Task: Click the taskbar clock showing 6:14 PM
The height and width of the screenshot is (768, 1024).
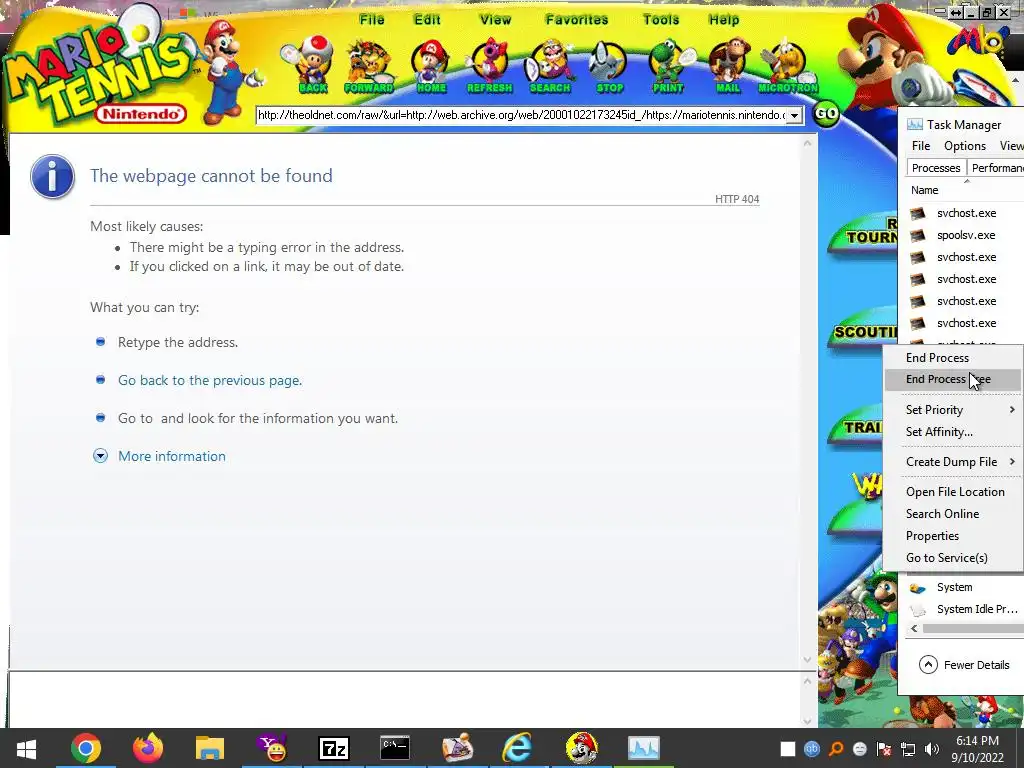Action: [977, 749]
